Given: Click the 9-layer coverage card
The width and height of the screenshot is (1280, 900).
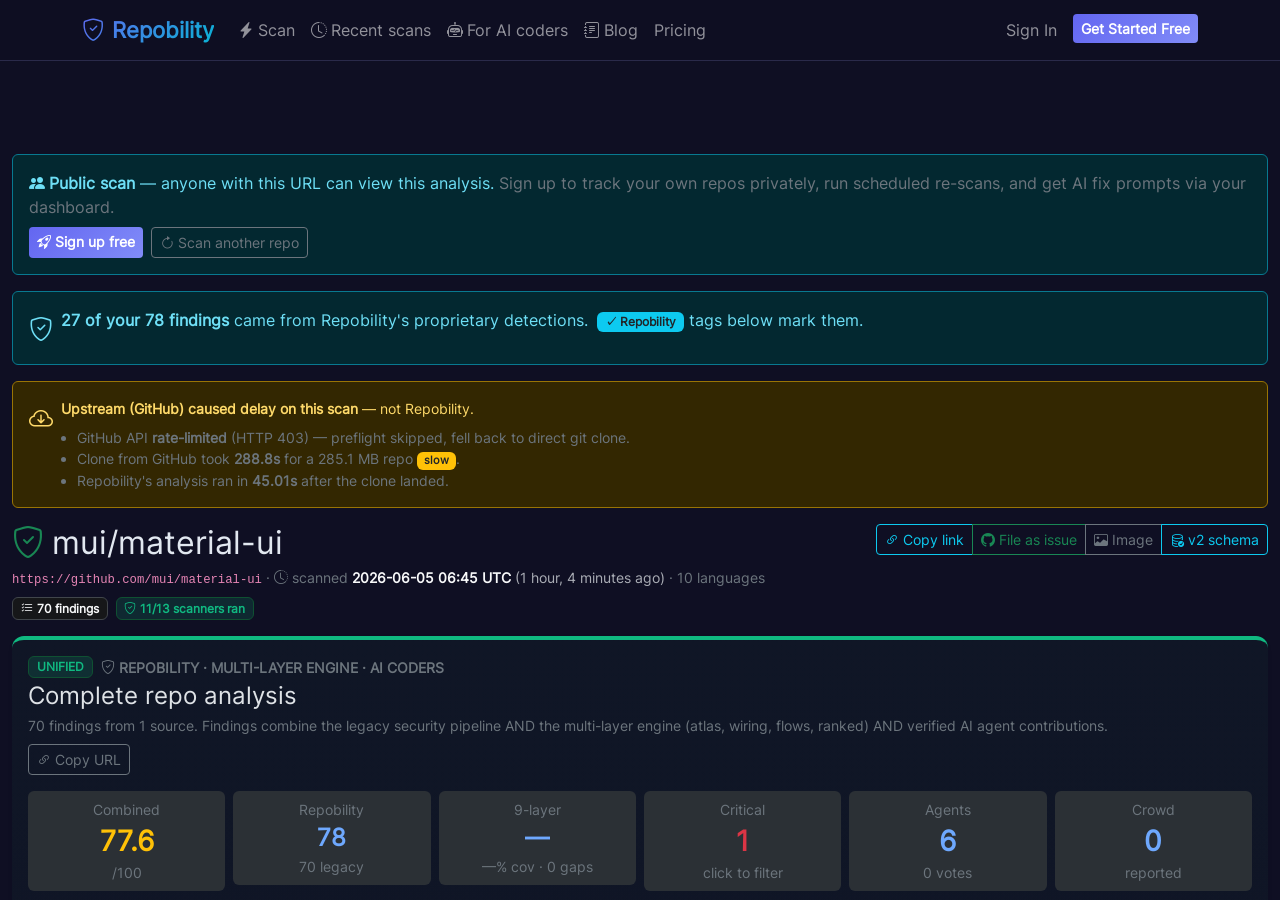Looking at the screenshot, I should [x=537, y=838].
